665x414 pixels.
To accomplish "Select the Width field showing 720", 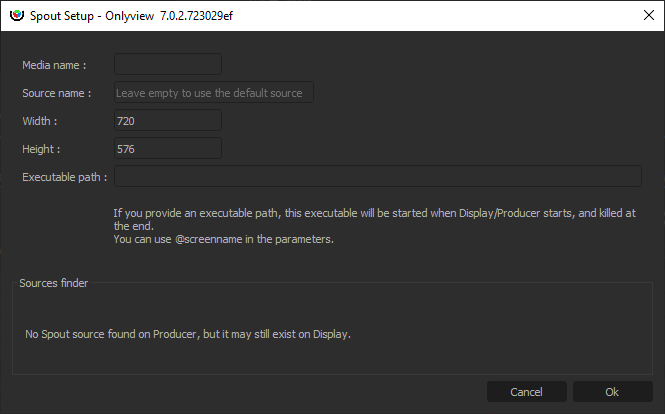I will click(x=167, y=120).
